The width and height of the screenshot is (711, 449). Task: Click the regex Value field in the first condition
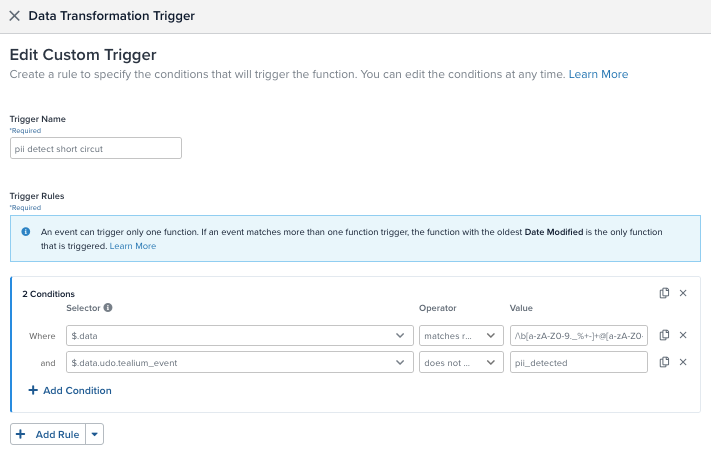pyautogui.click(x=578, y=336)
